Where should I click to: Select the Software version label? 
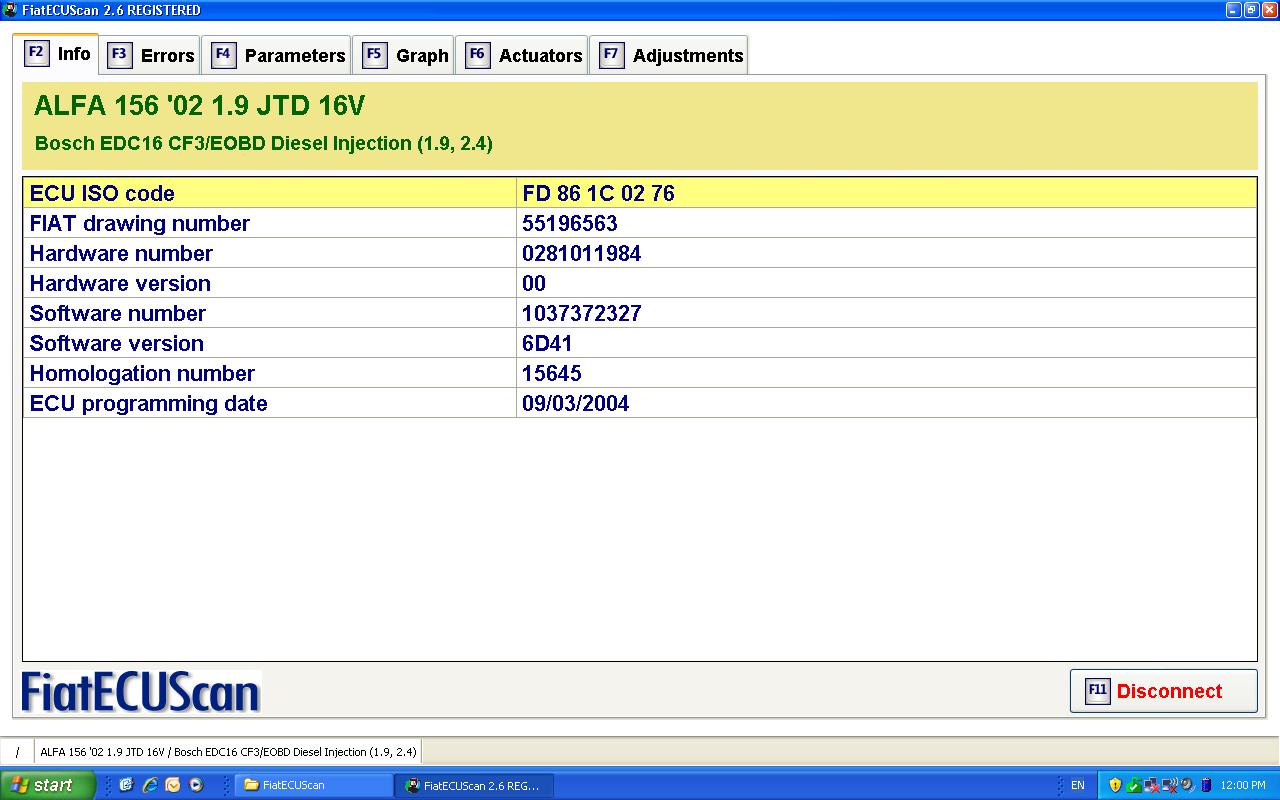(x=117, y=343)
